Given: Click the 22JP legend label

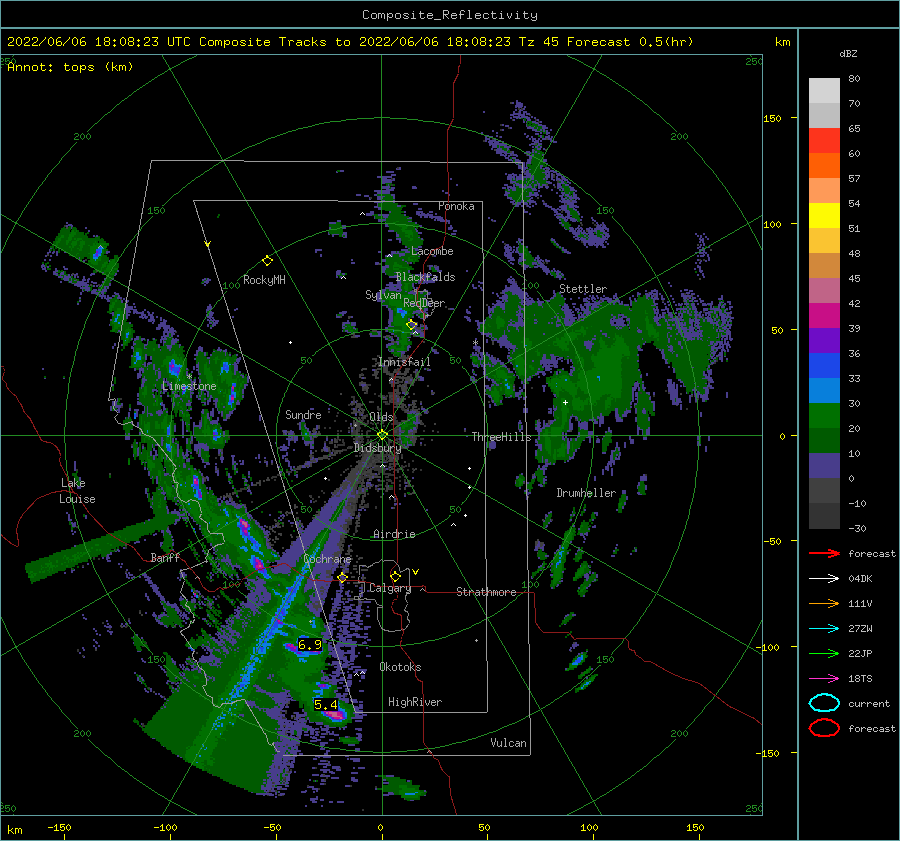Looking at the screenshot, I should pyautogui.click(x=860, y=653).
